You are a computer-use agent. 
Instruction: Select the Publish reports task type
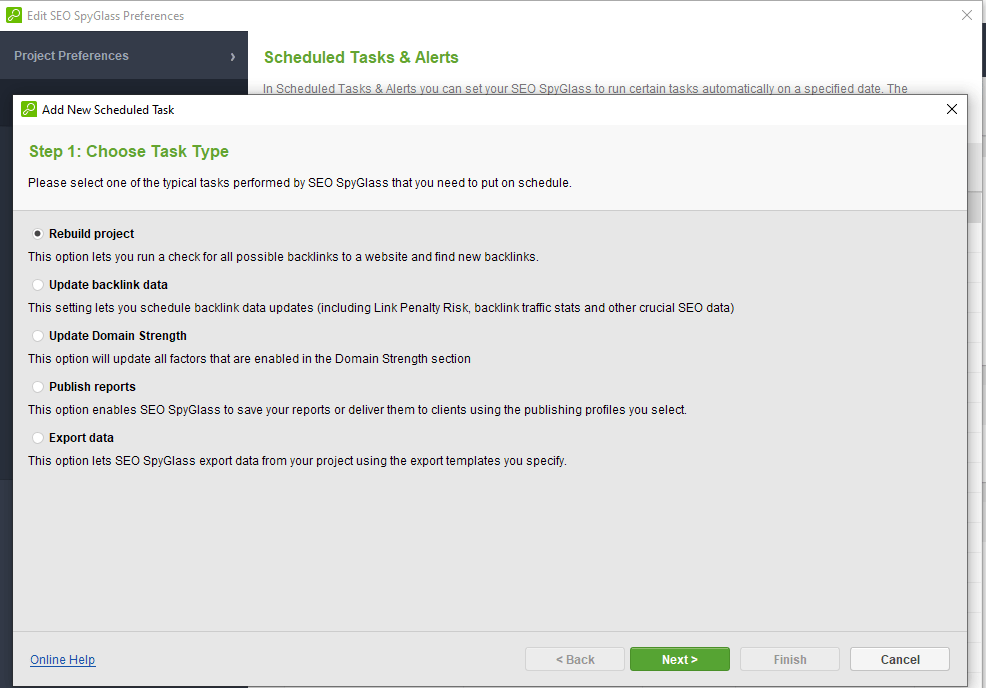(x=38, y=387)
